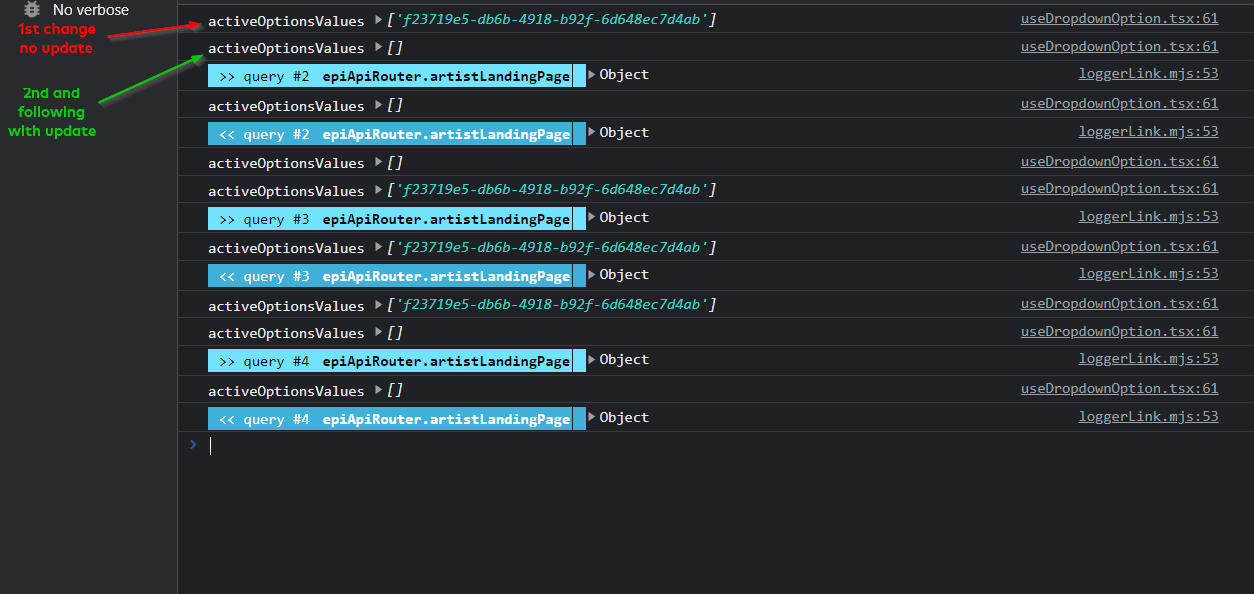Expand the empty array just above >> query #2
The width and height of the screenshot is (1254, 594).
click(x=378, y=47)
